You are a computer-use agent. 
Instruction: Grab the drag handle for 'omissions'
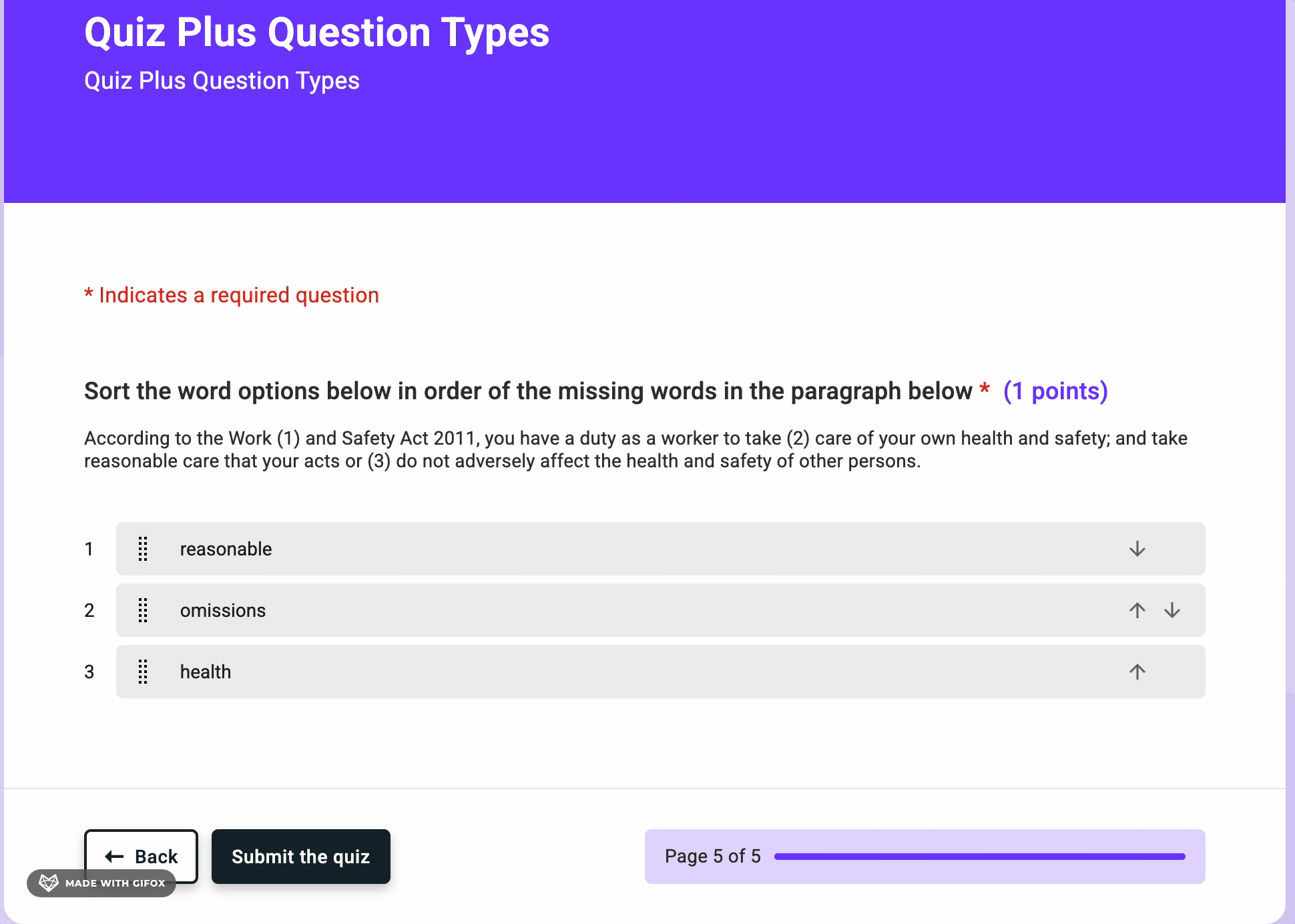pyautogui.click(x=143, y=610)
